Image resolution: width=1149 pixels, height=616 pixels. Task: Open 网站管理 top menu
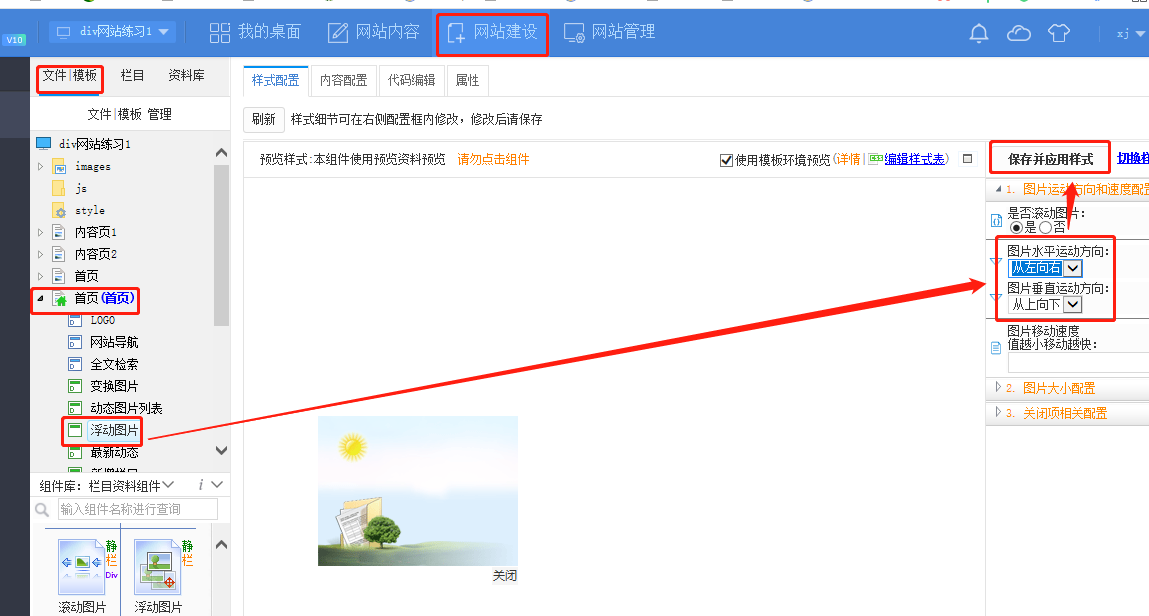[610, 32]
